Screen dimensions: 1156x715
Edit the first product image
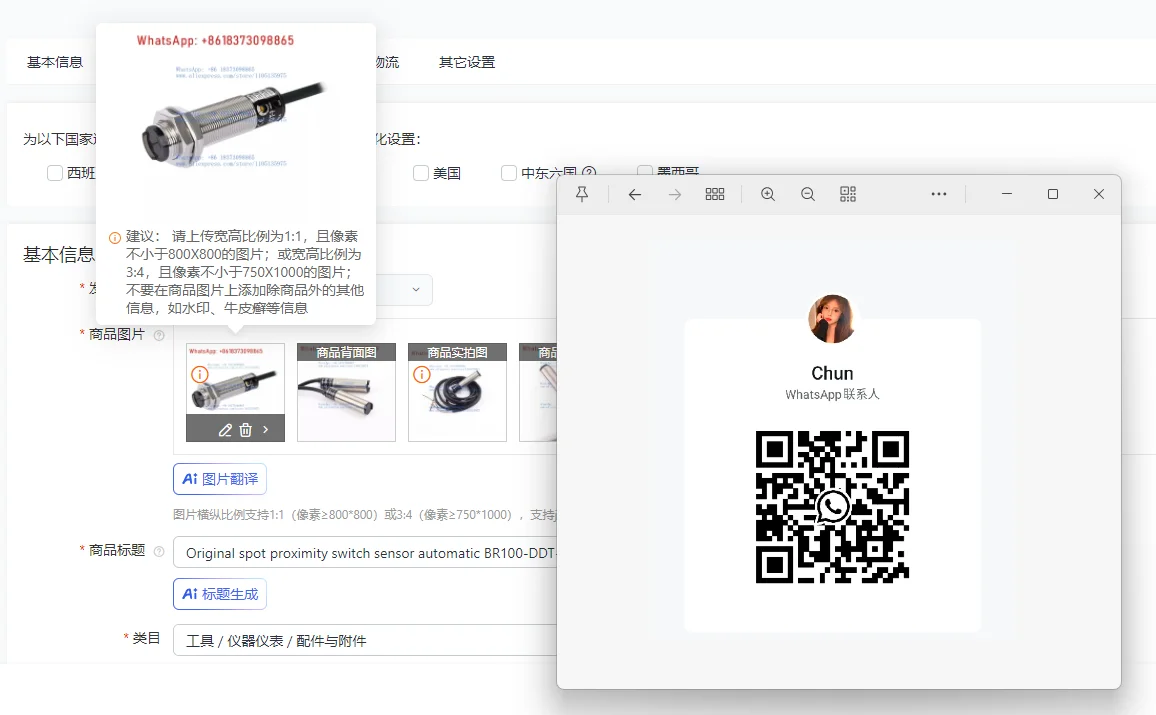pos(225,430)
